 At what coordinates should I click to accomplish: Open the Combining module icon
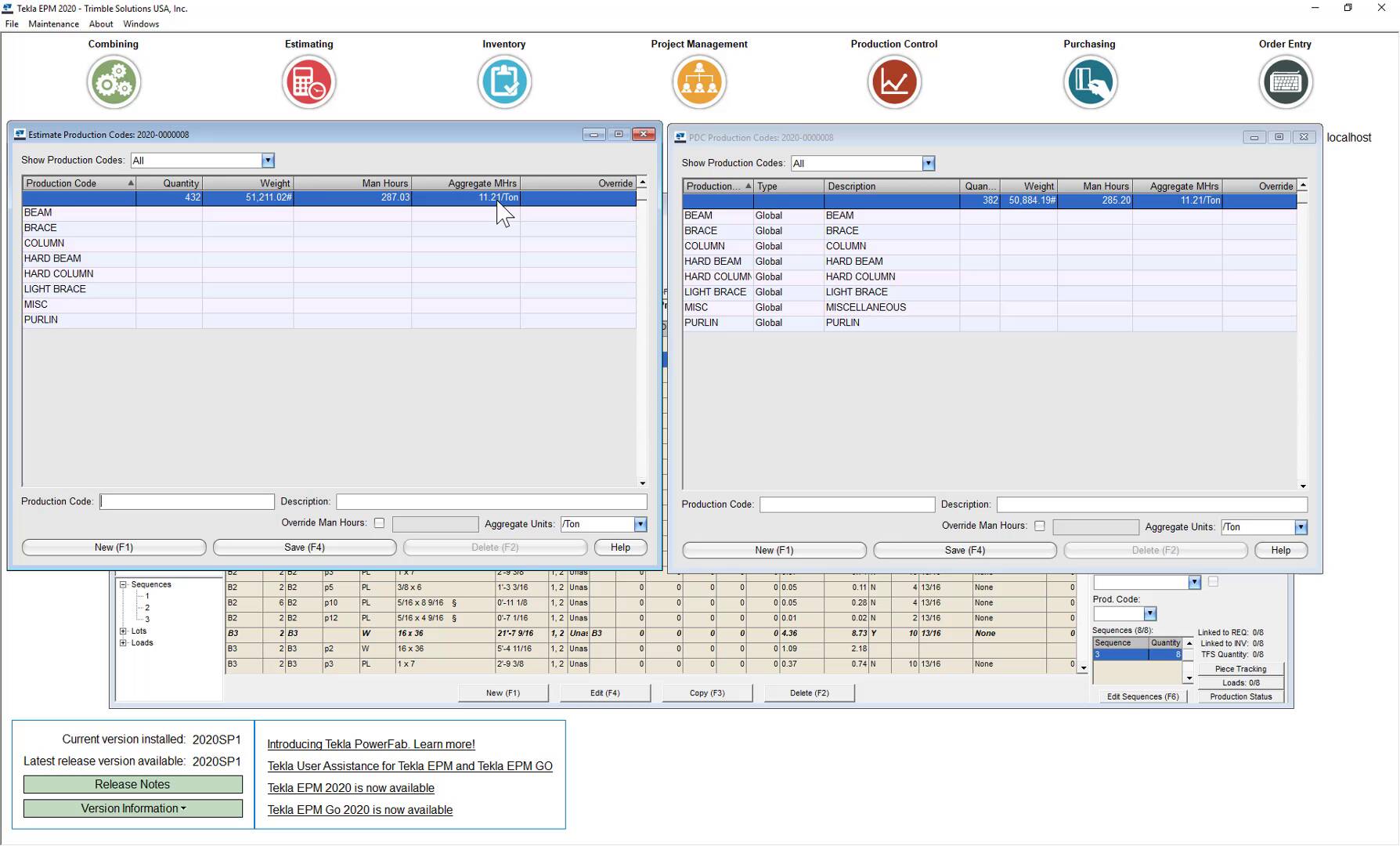(114, 82)
